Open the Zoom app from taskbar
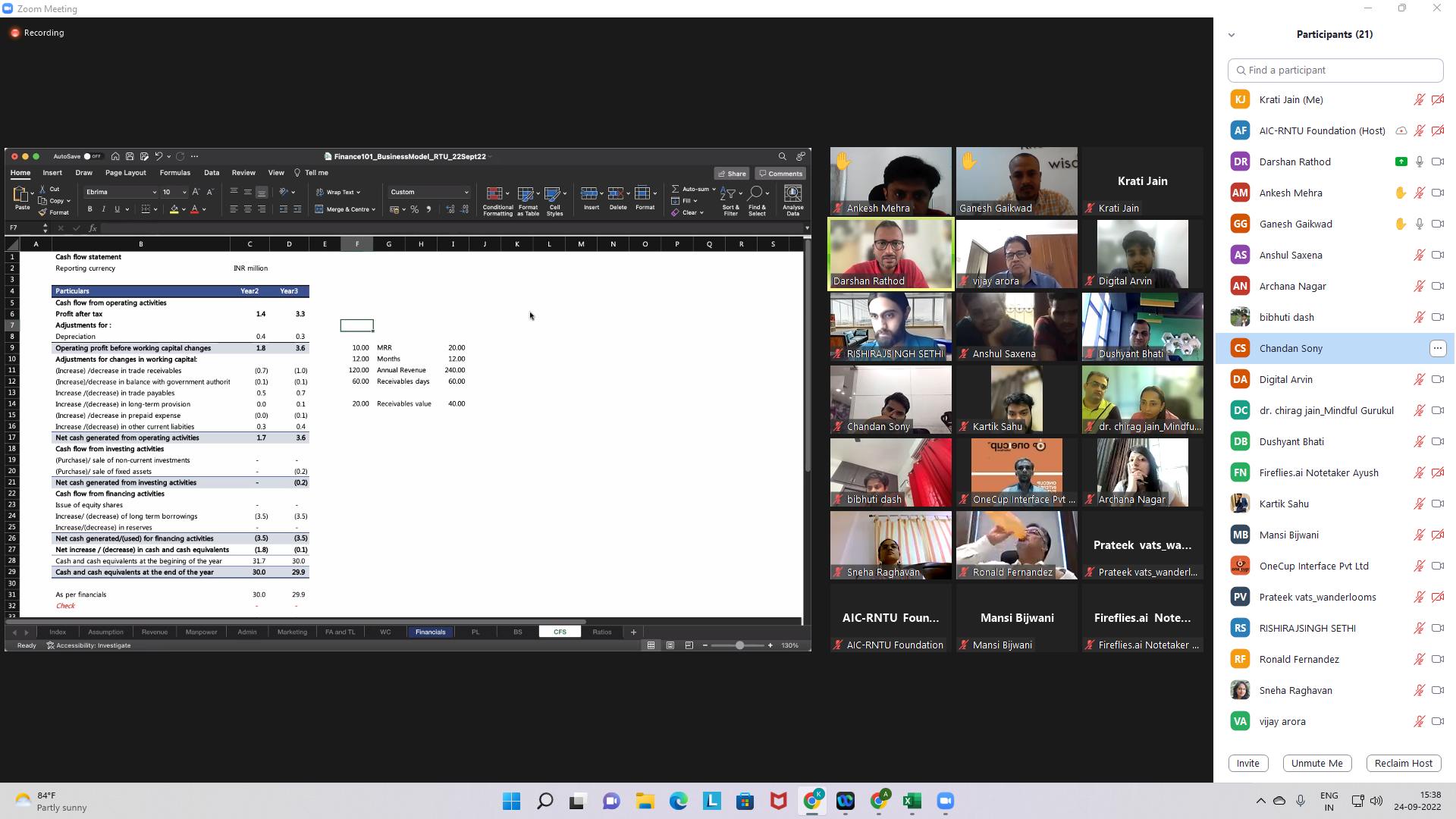1456x819 pixels. [x=945, y=801]
